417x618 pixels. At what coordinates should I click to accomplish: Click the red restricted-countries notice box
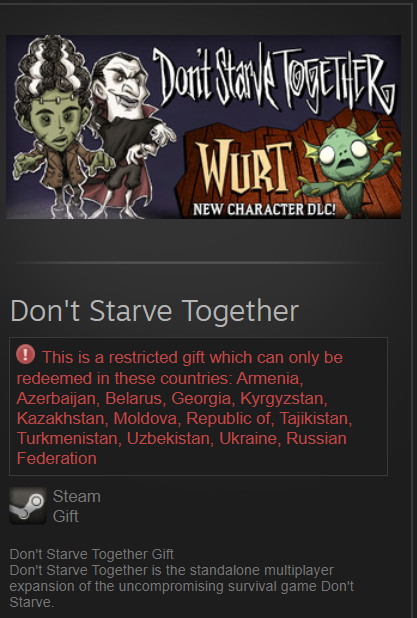click(198, 406)
